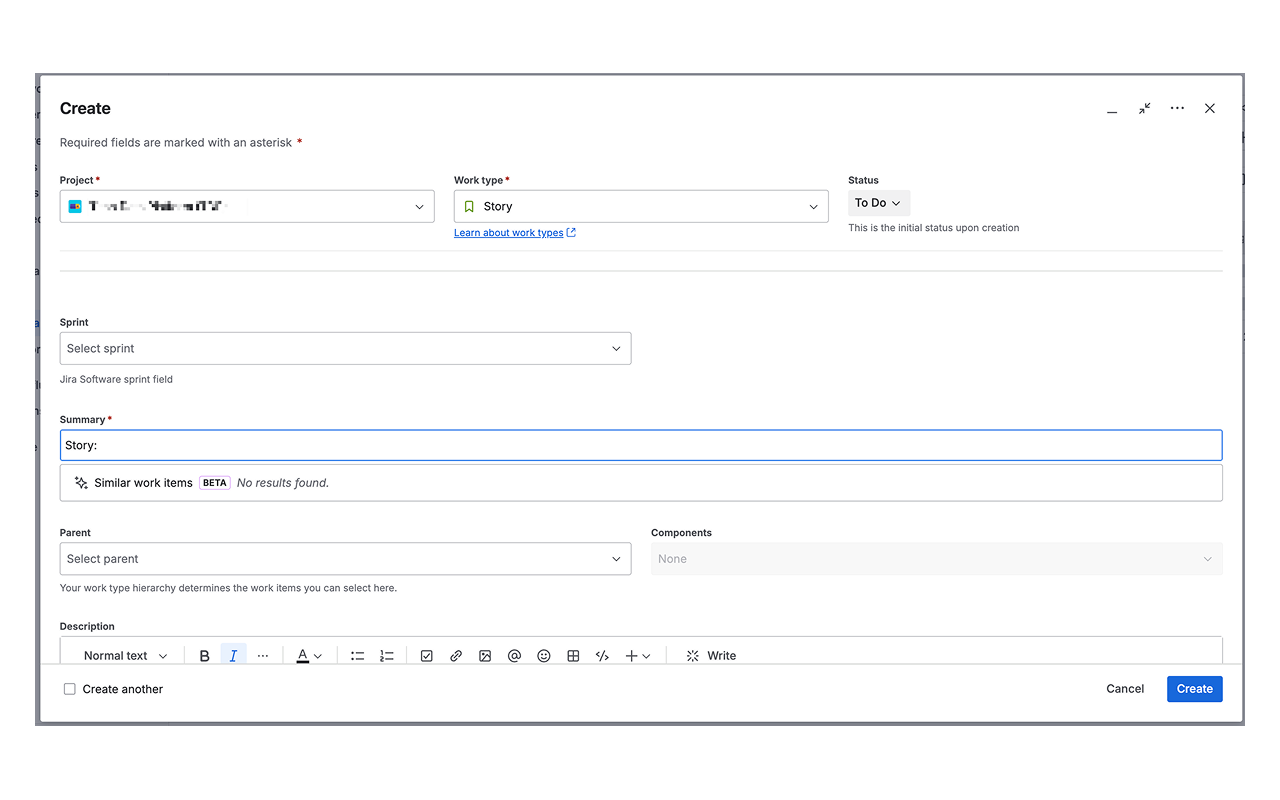
Task: Open the Project dropdown
Action: [x=247, y=206]
